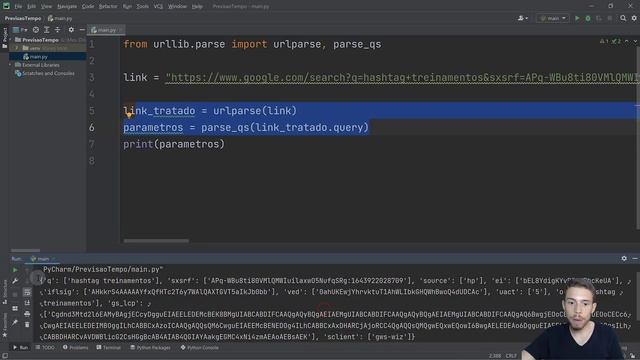Open the Problems tool window
The image size is (640, 360).
point(76,348)
